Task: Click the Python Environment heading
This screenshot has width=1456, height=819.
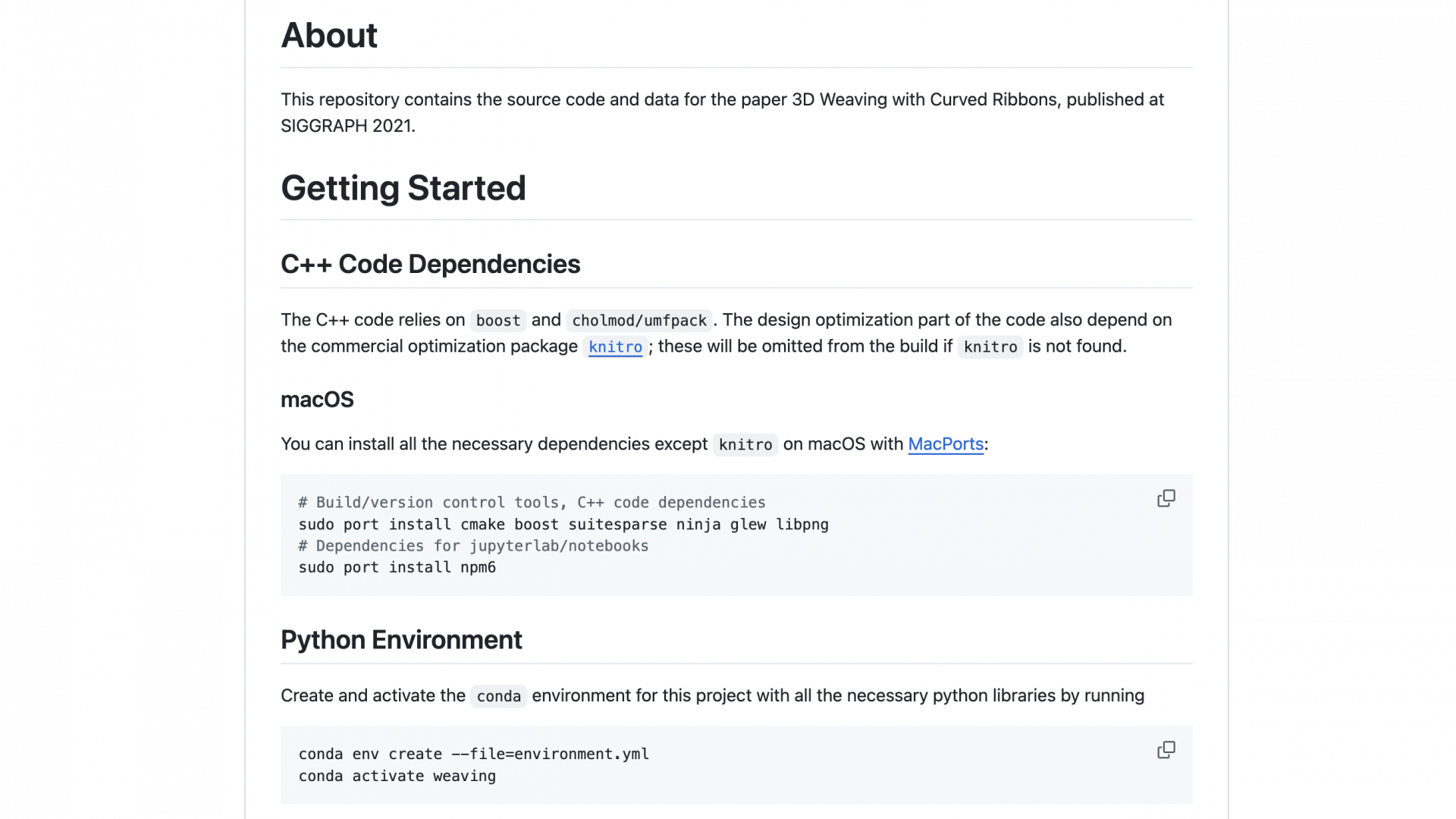Action: 401,640
